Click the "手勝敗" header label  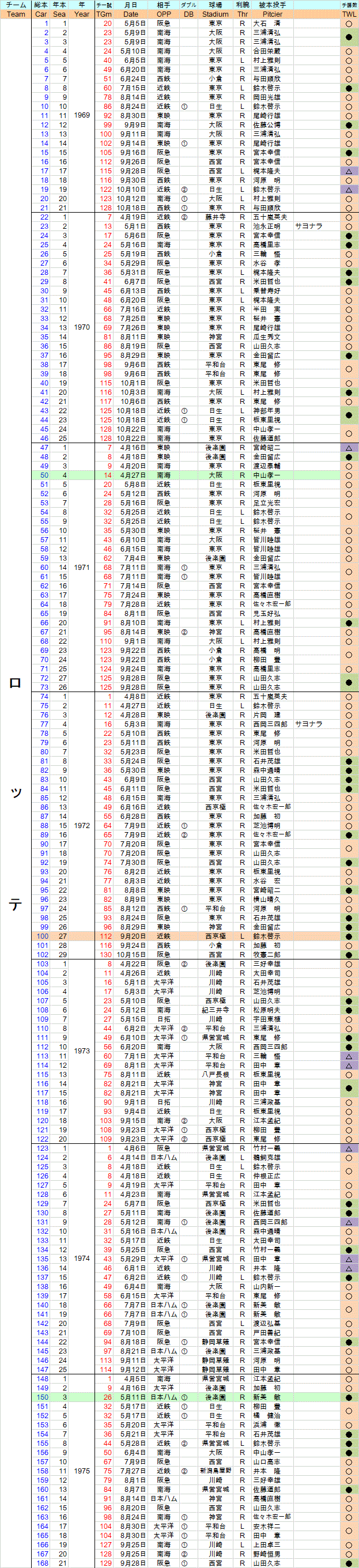[x=349, y=5]
